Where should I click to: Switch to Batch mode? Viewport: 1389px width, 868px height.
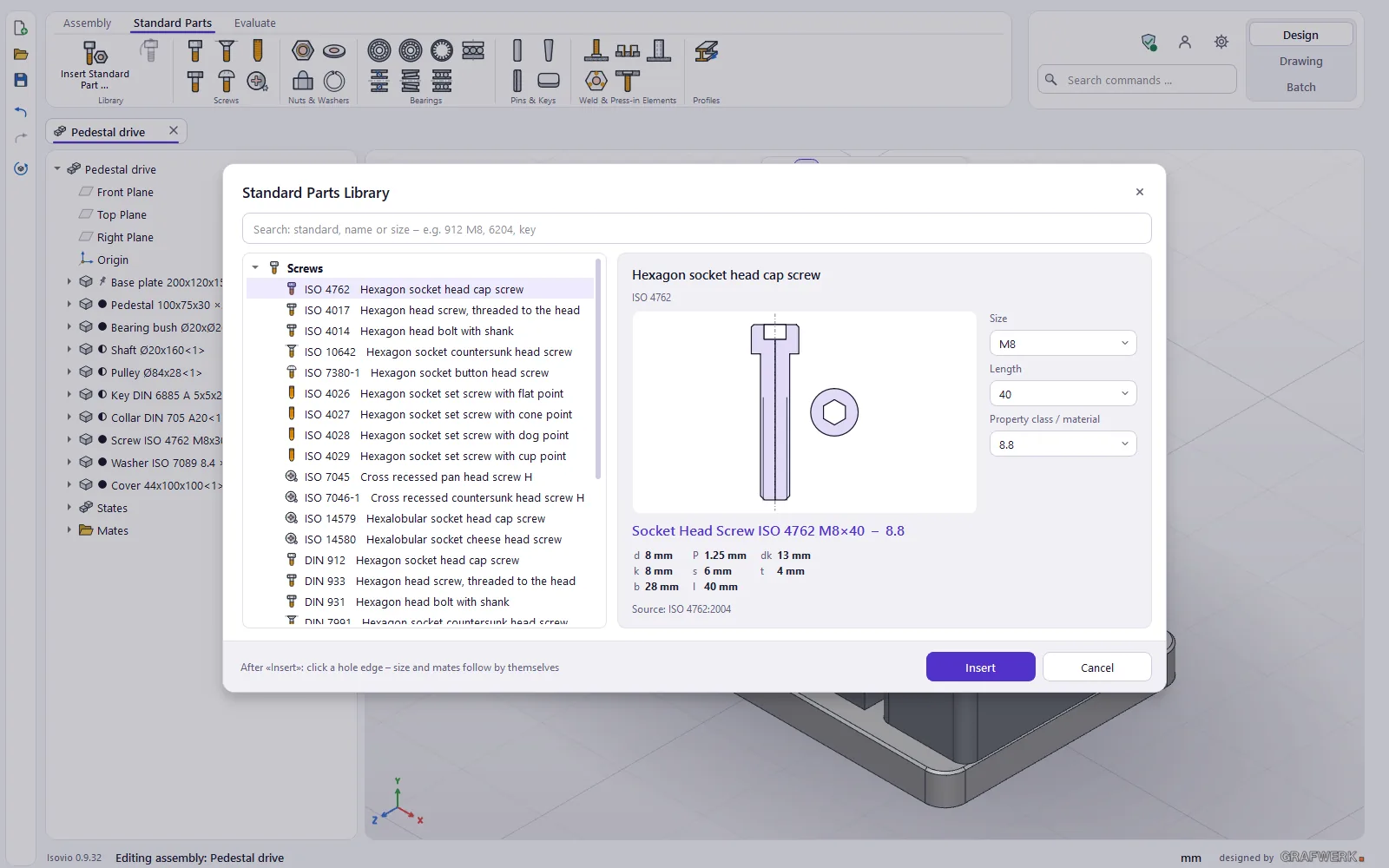pyautogui.click(x=1300, y=87)
